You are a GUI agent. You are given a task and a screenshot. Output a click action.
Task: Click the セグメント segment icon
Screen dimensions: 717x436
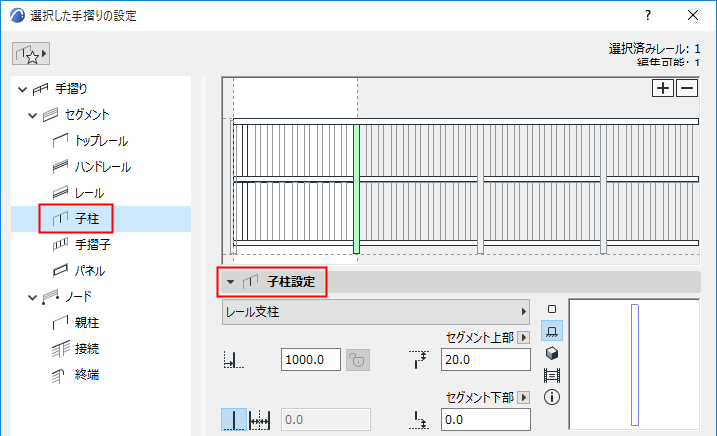coord(50,115)
